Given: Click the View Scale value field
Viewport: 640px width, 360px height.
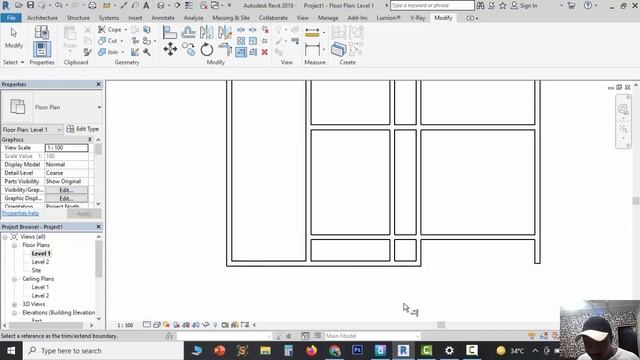Looking at the screenshot, I should pos(67,147).
